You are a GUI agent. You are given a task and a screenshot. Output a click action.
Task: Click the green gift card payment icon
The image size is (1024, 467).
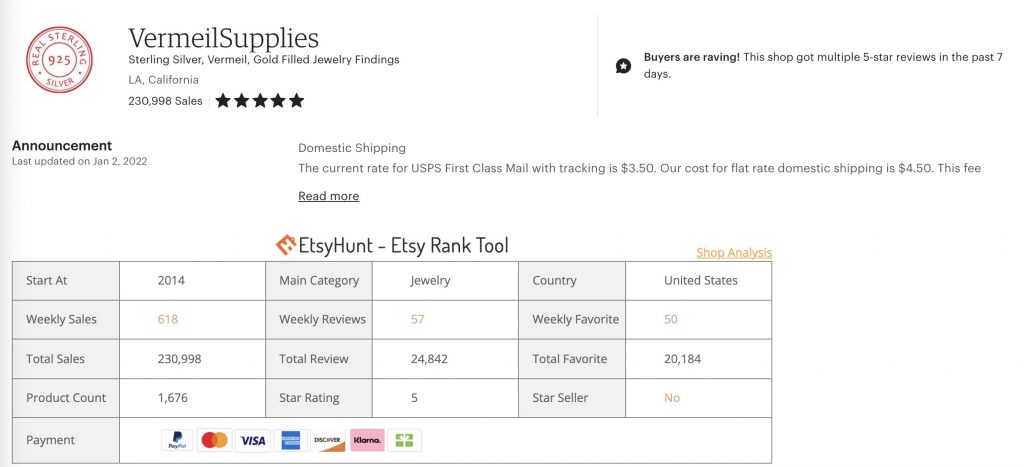(405, 440)
